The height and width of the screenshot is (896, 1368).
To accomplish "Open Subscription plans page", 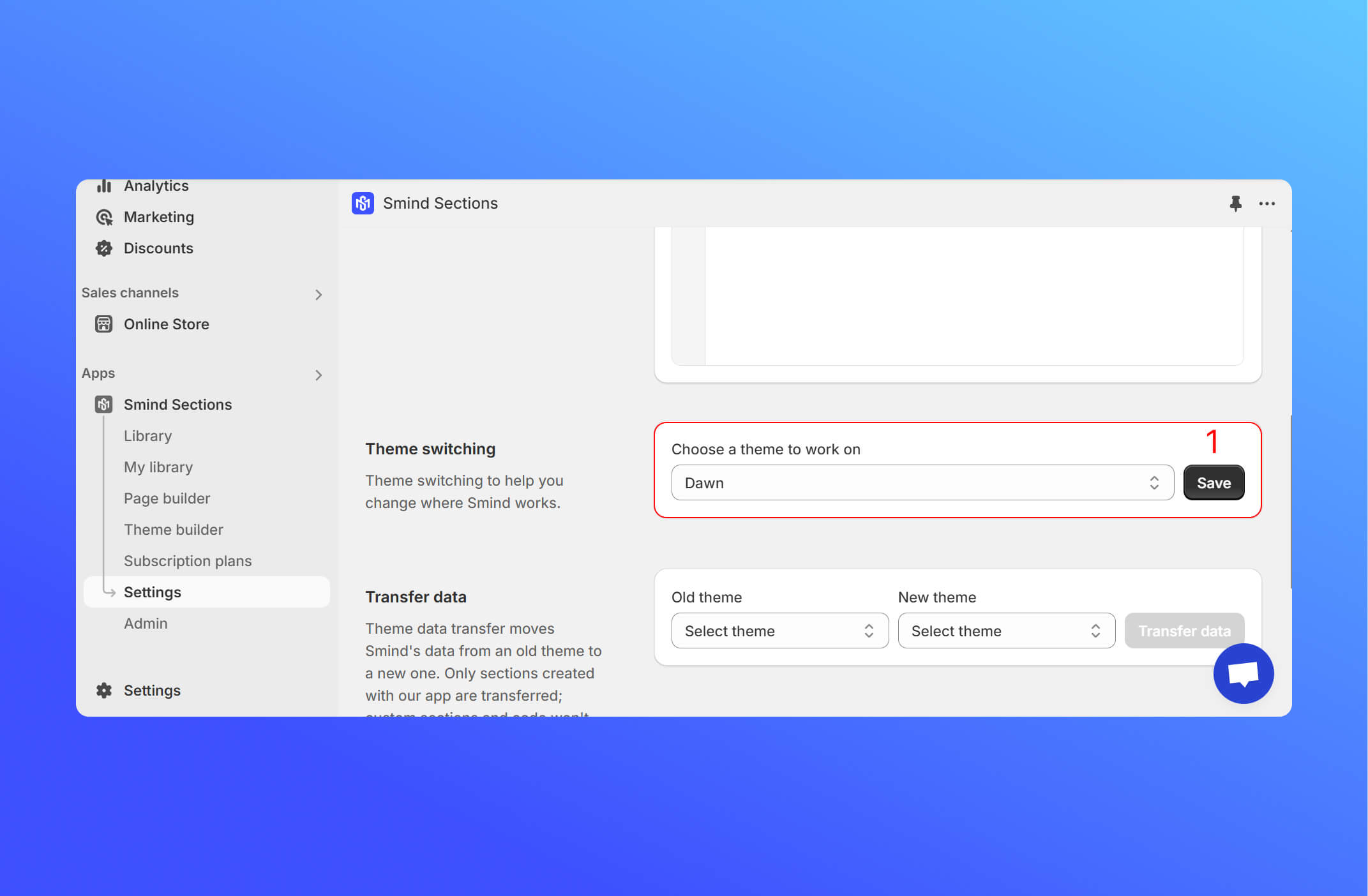I will coord(188,561).
